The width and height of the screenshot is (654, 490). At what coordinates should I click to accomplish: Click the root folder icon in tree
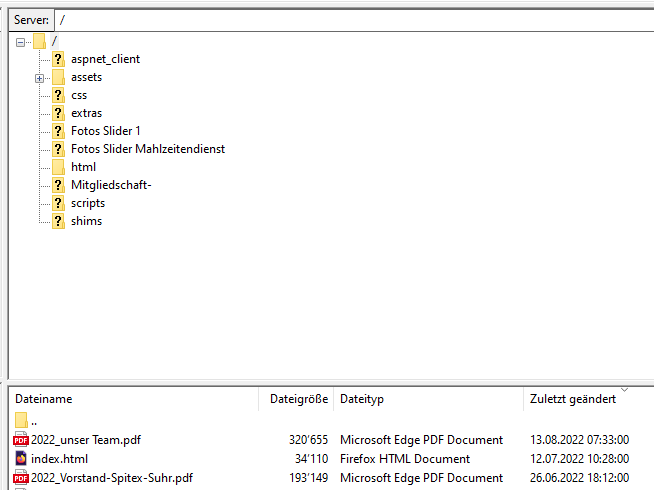[39, 41]
